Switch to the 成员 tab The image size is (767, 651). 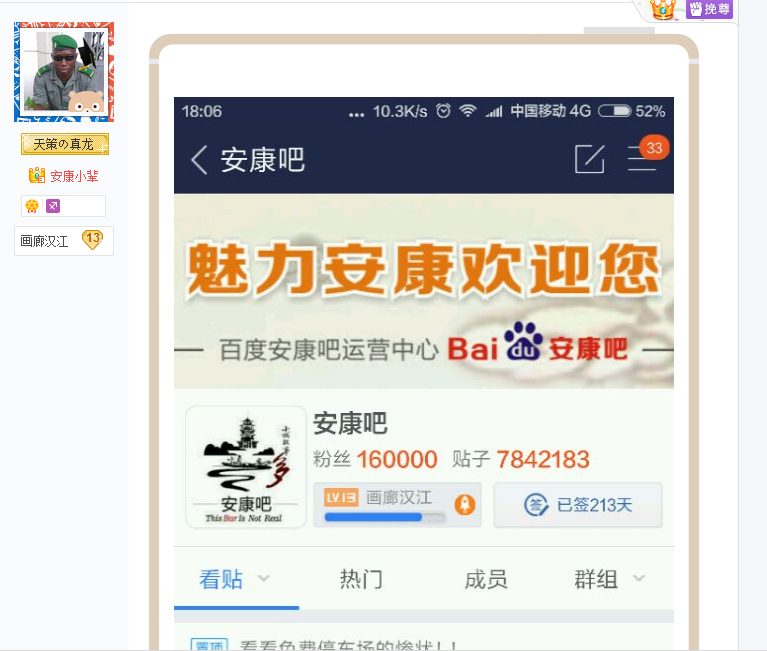point(486,580)
